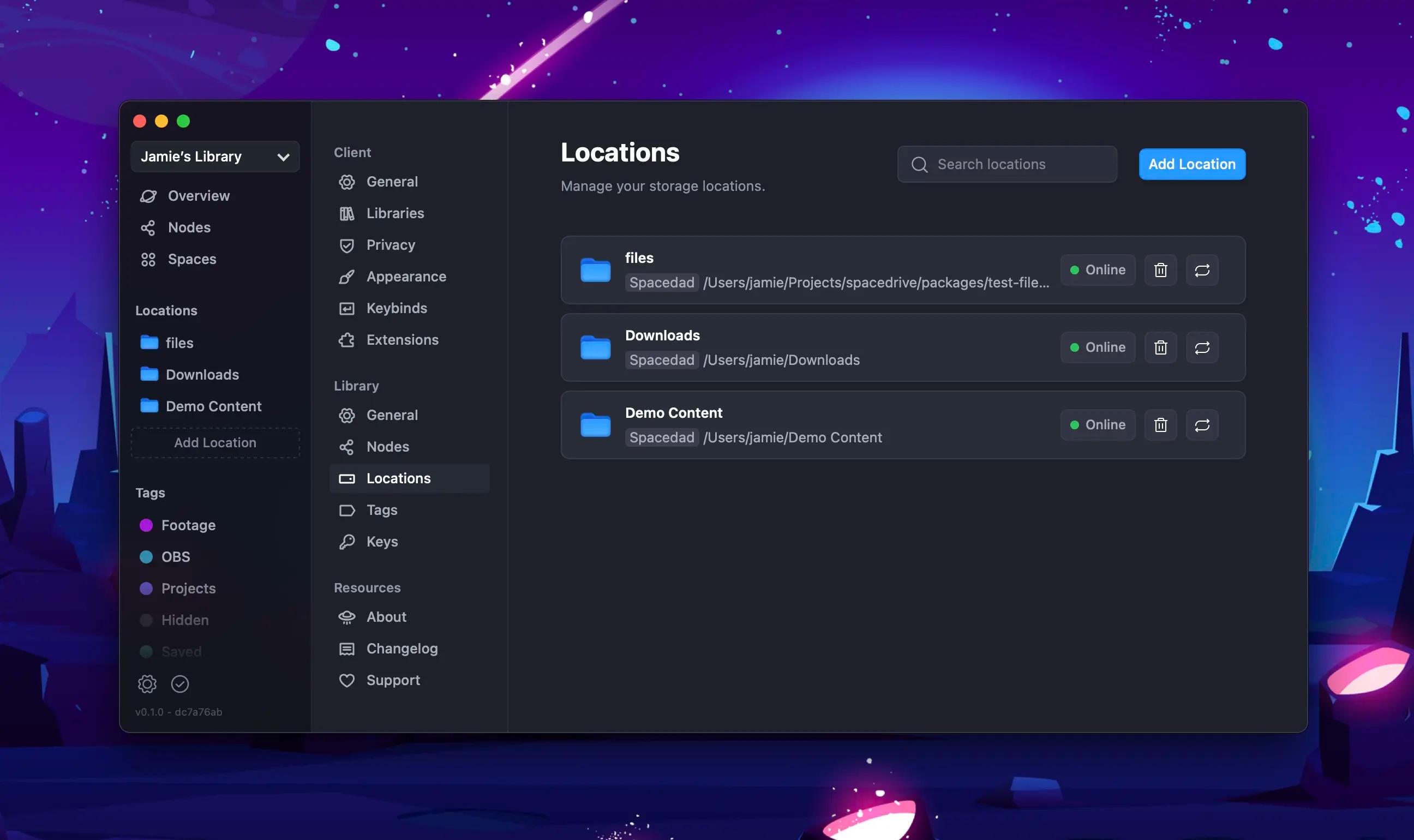Click the Keys icon in Library section

[347, 542]
